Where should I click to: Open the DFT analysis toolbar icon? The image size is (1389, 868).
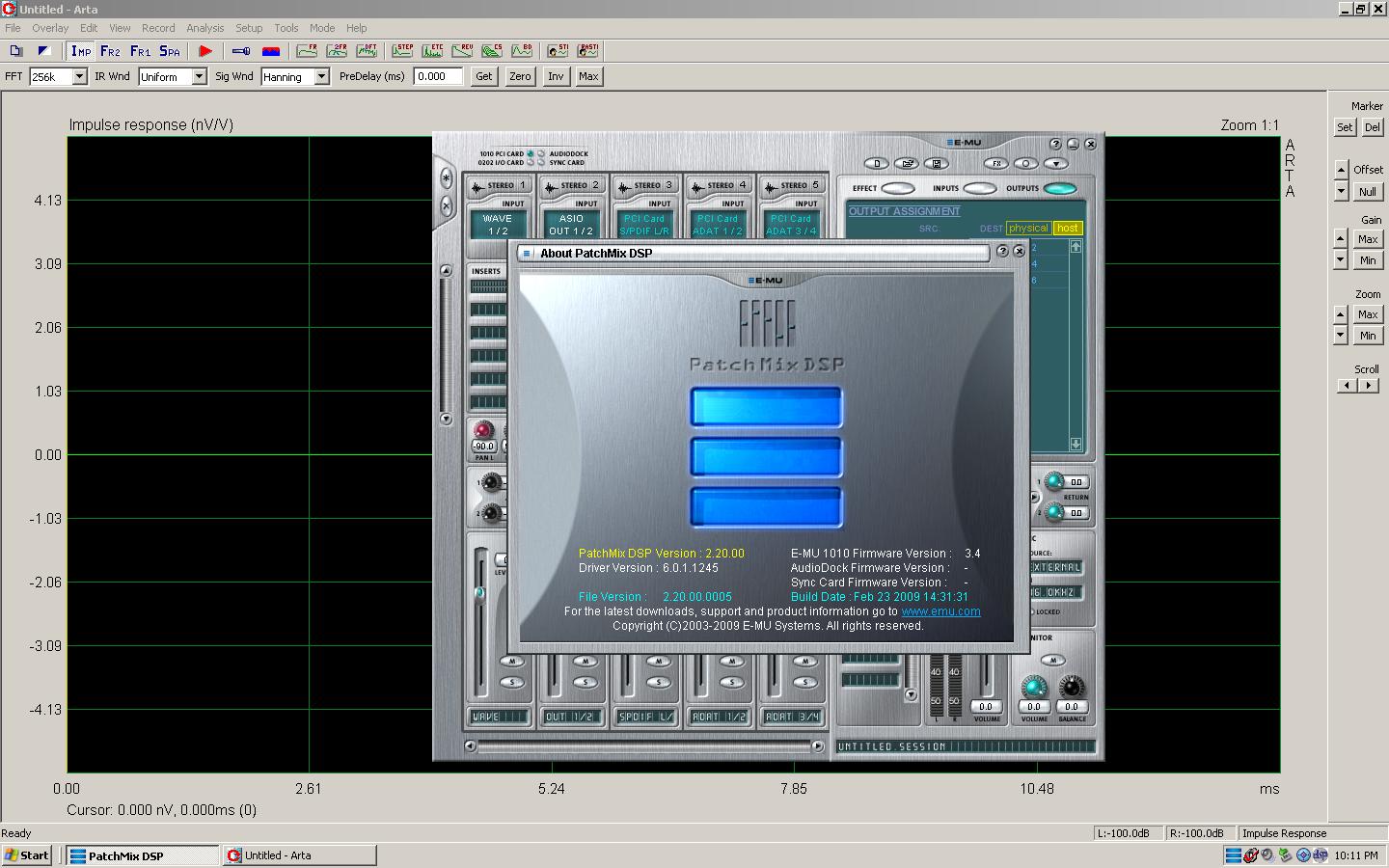coord(367,51)
